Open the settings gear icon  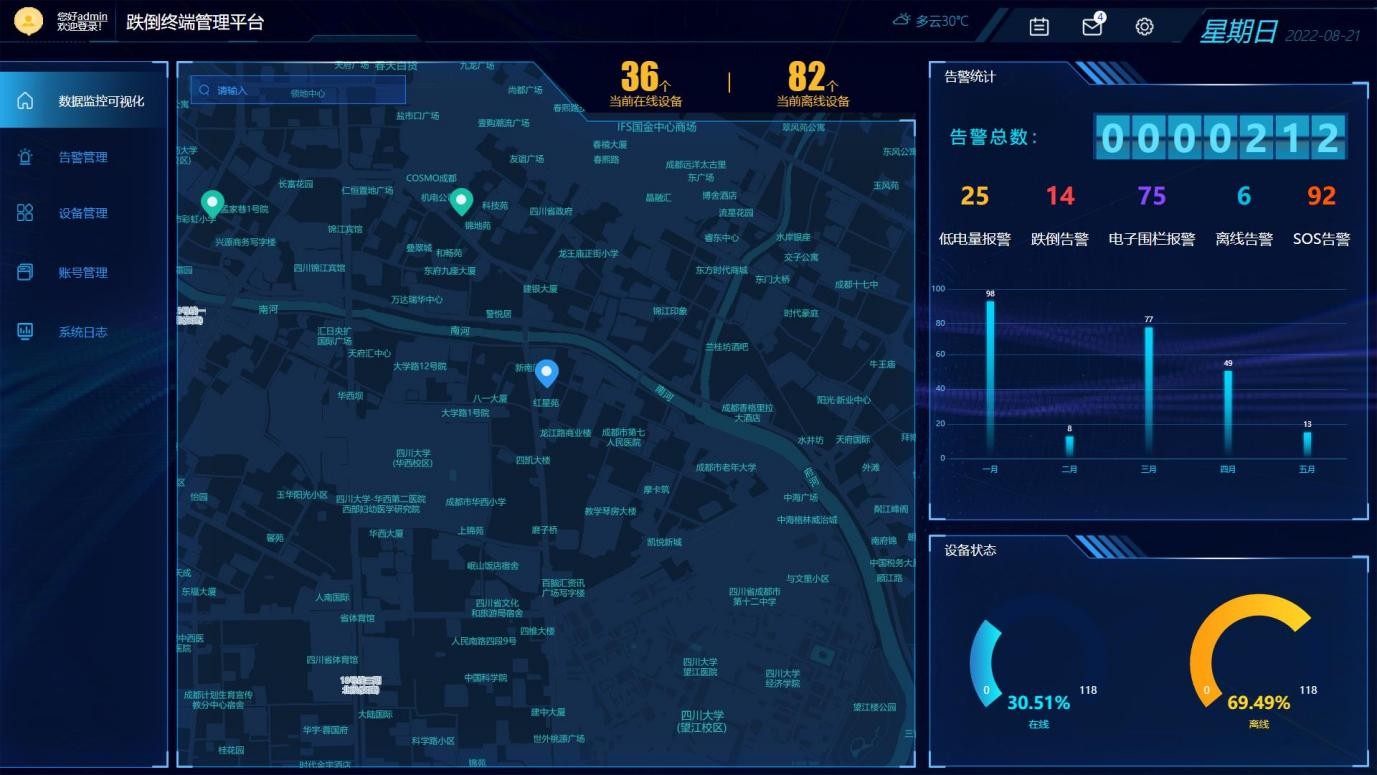1145,27
